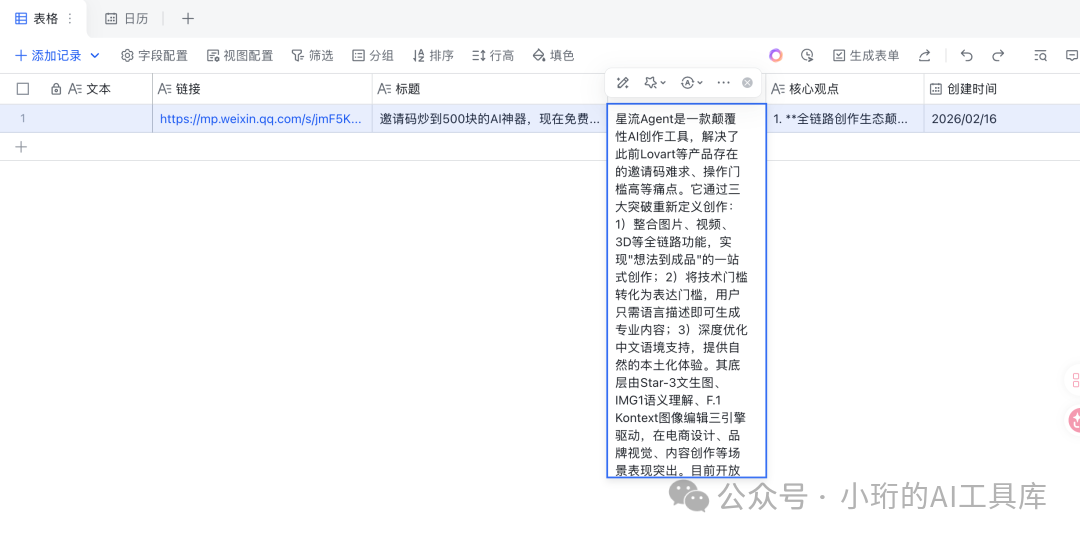Open the mp.weixin.qq.com link

(260, 118)
